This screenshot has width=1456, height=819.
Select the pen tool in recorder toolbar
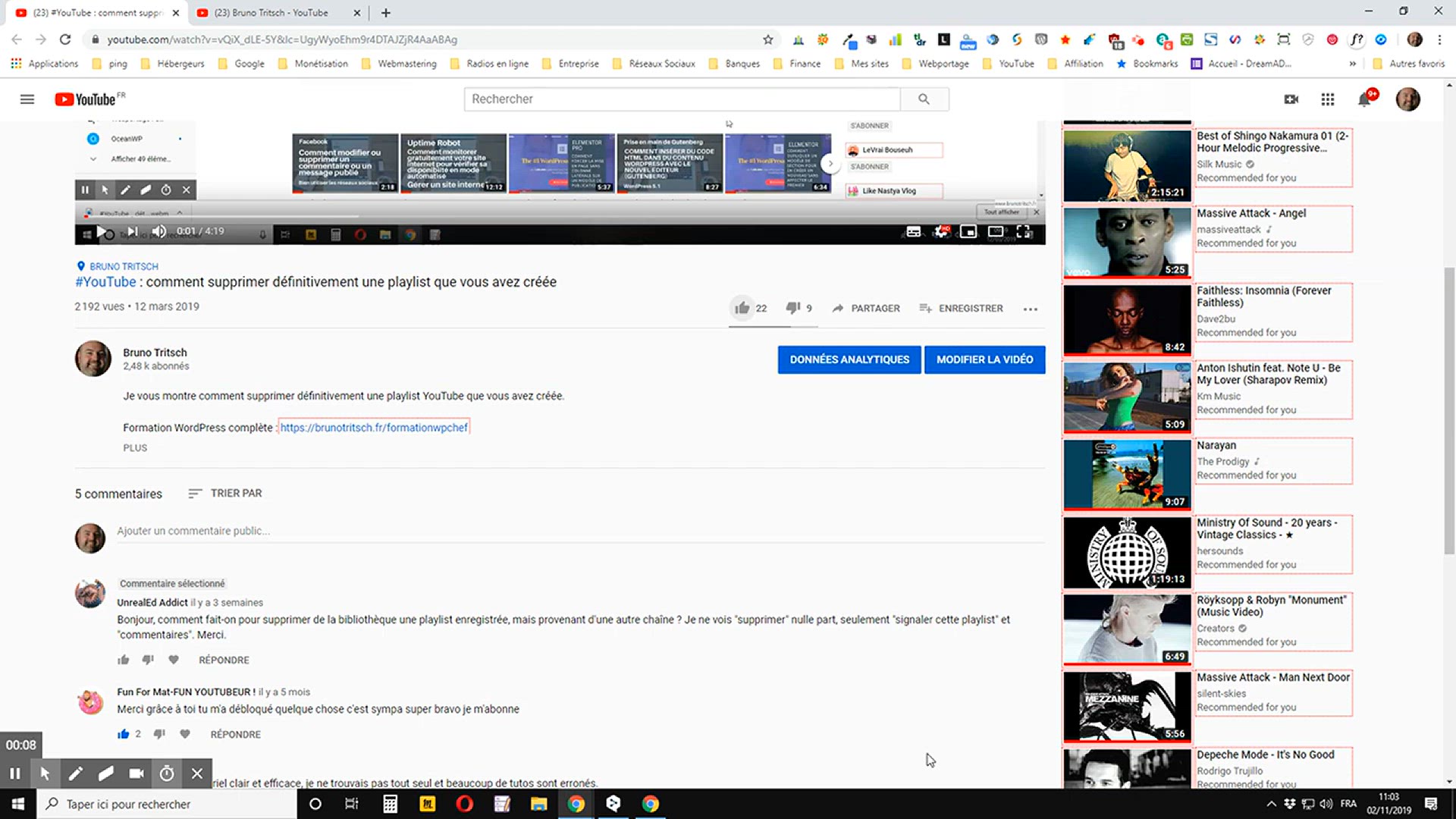pos(75,773)
